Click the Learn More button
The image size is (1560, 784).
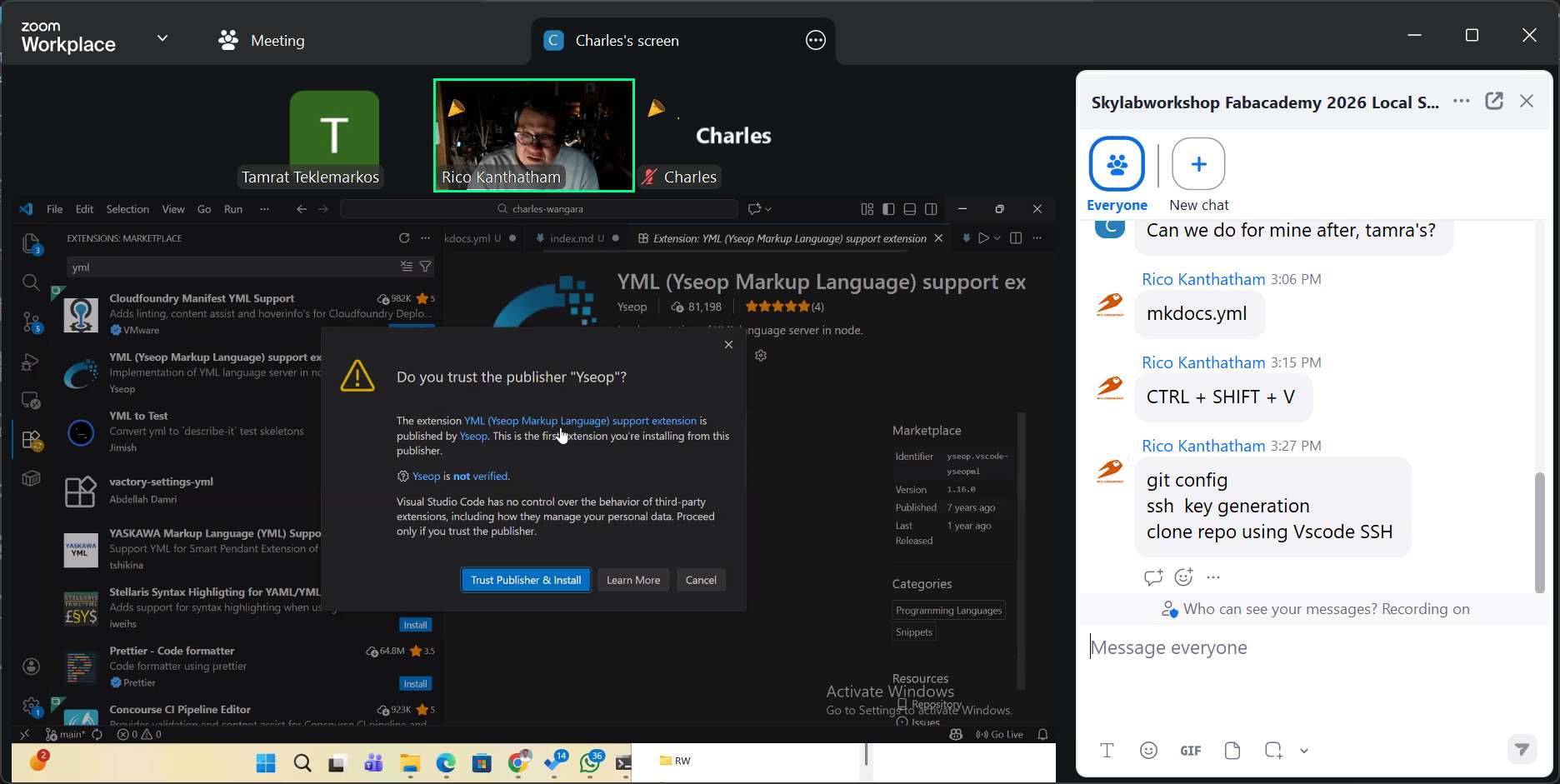point(633,580)
